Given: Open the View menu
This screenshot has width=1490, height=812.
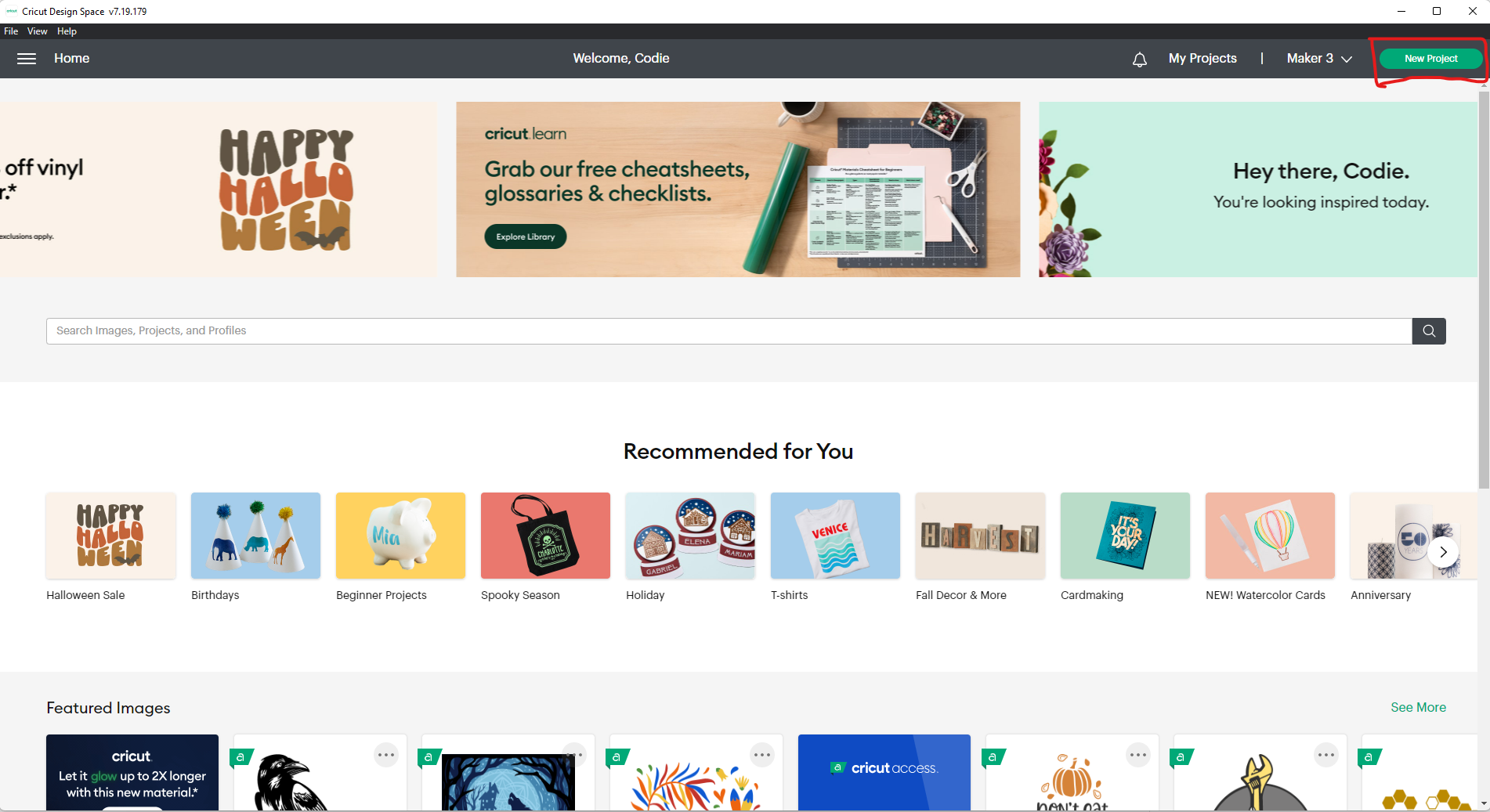Looking at the screenshot, I should [38, 31].
